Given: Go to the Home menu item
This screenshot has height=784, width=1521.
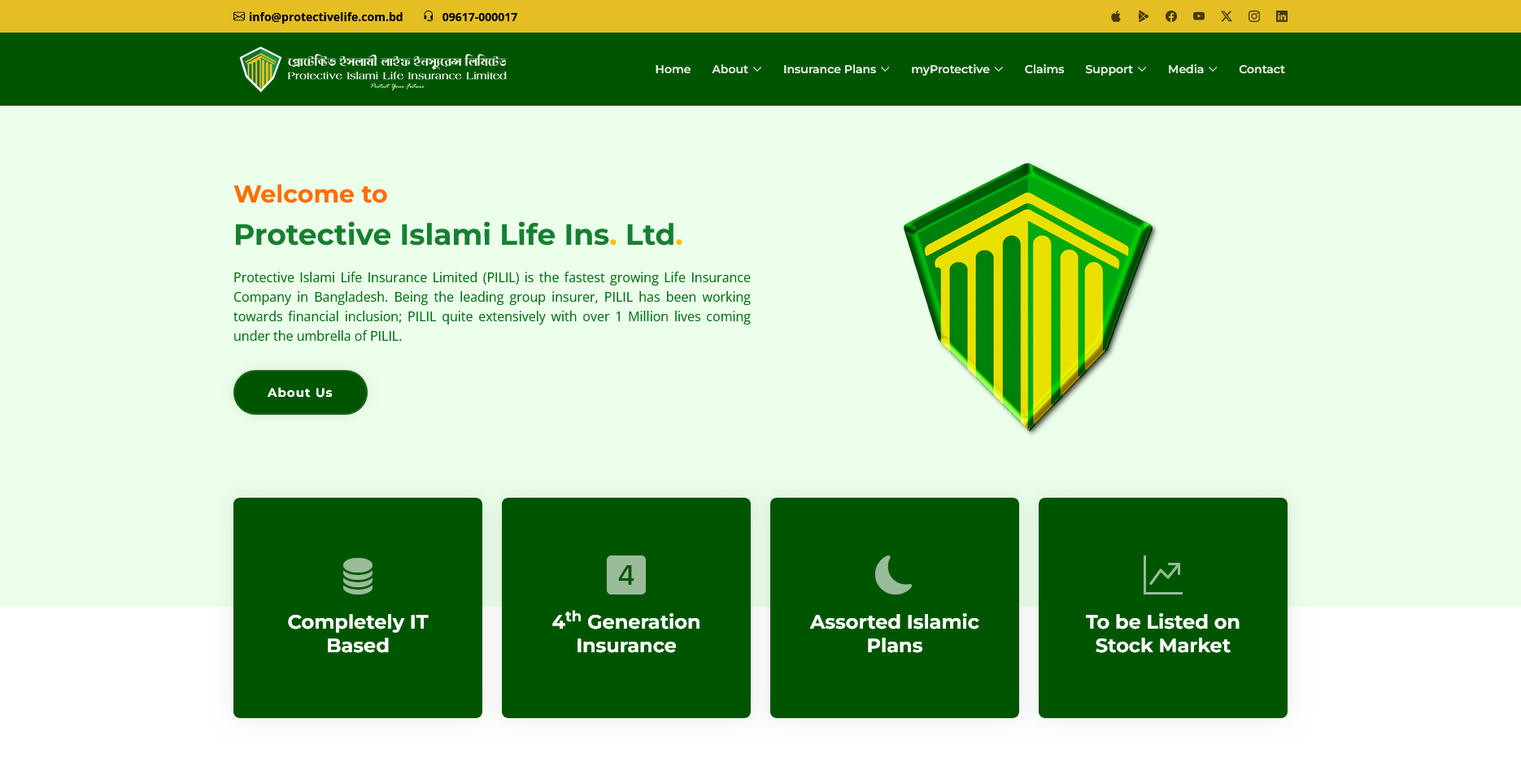Looking at the screenshot, I should click(x=673, y=69).
